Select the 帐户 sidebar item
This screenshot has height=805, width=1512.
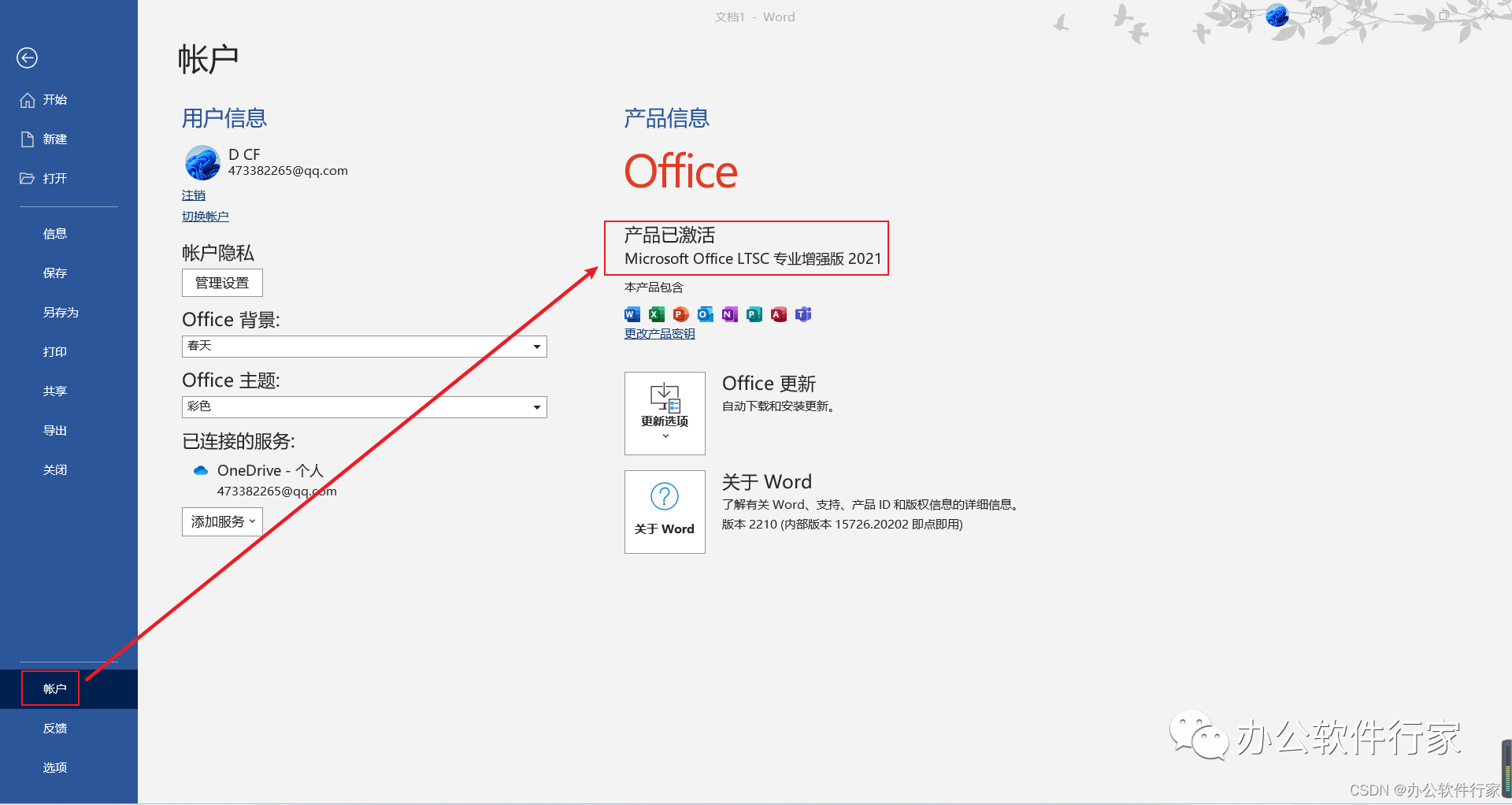(69, 689)
